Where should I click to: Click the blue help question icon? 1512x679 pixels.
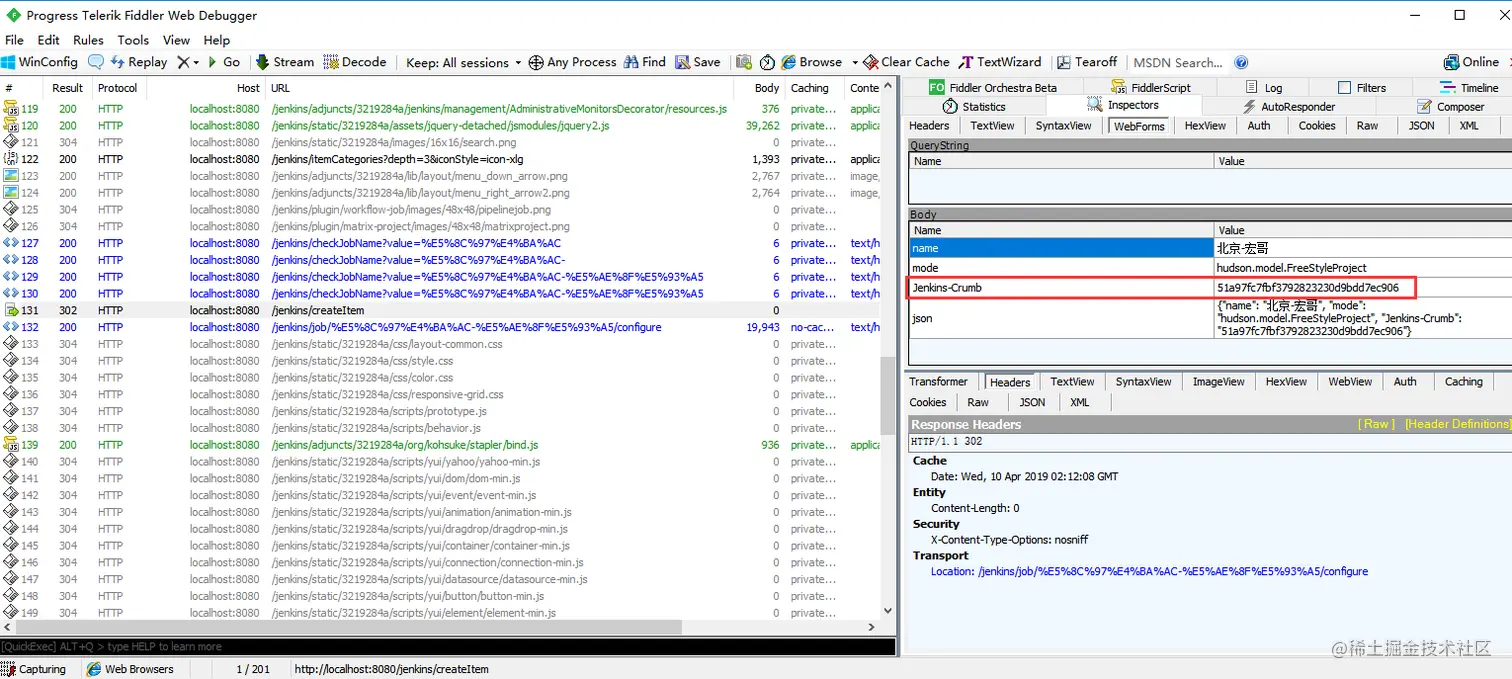pyautogui.click(x=1241, y=62)
